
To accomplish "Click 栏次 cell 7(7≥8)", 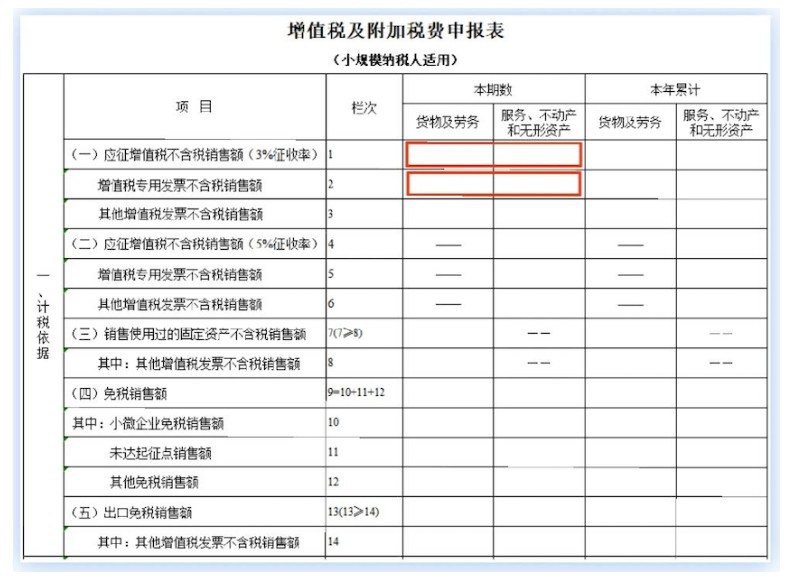I will [364, 333].
